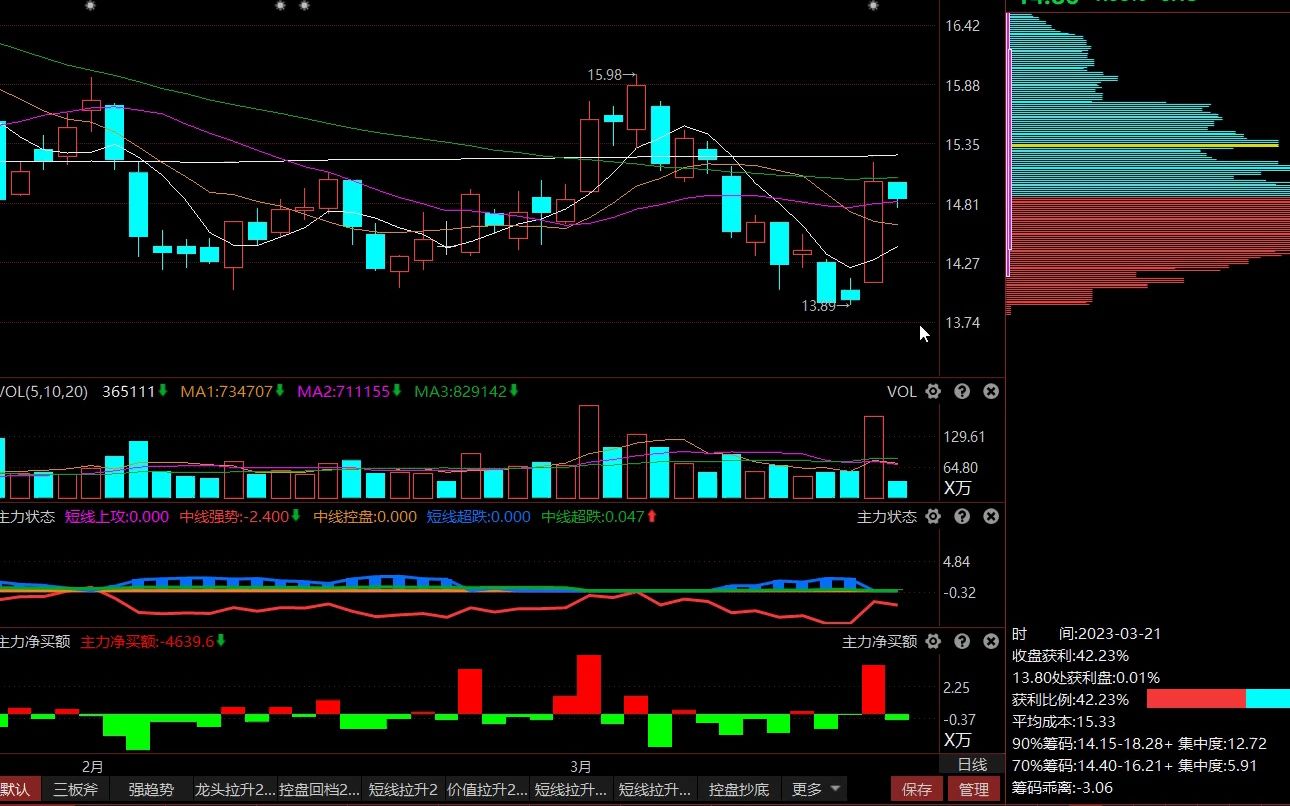Click the 2月 date axis label
The height and width of the screenshot is (806, 1290).
pyautogui.click(x=92, y=767)
